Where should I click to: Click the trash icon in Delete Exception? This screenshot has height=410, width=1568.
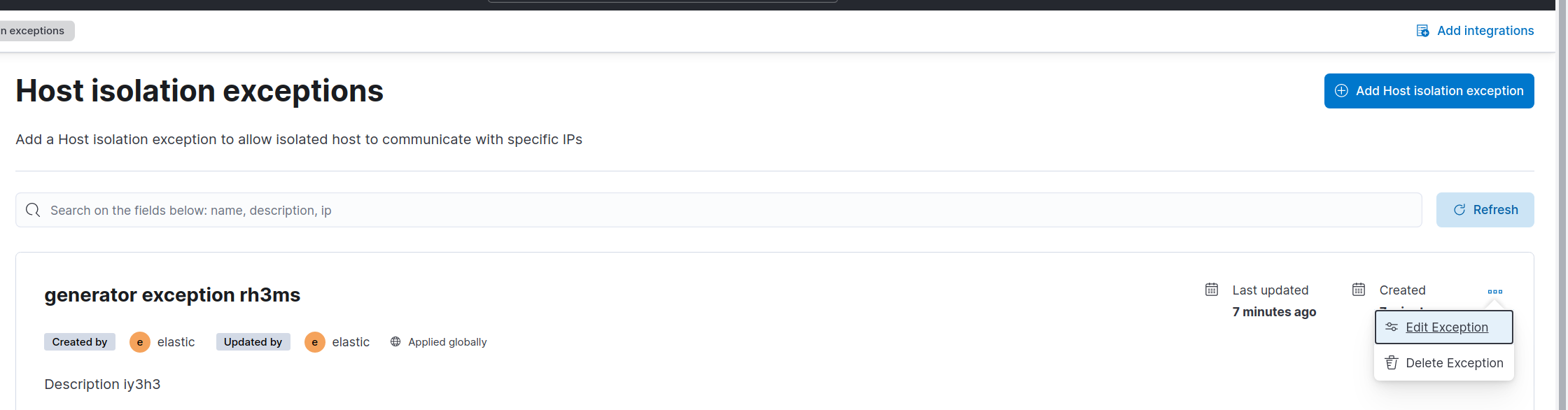[1391, 362]
